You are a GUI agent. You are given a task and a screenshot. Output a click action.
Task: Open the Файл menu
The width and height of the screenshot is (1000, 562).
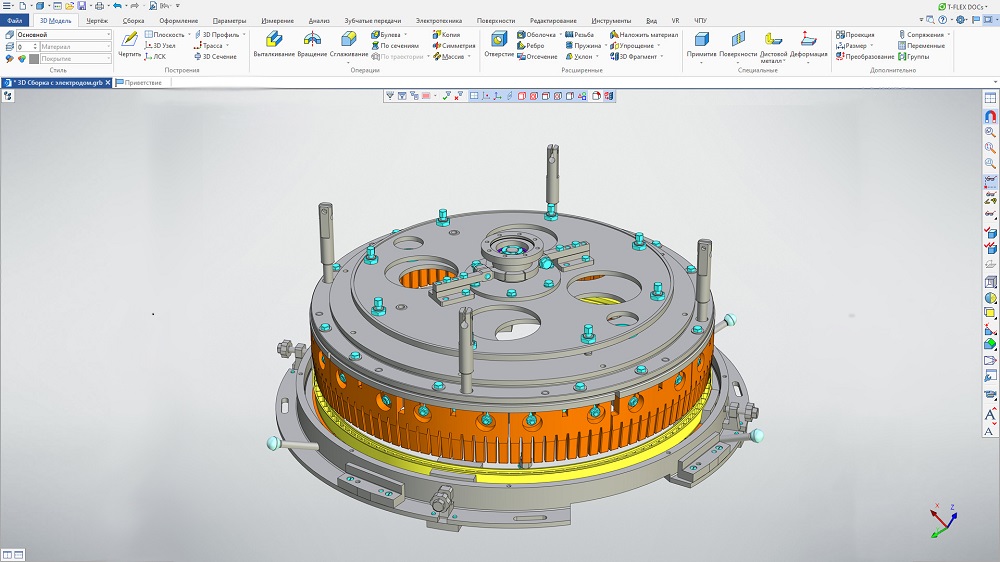click(15, 20)
